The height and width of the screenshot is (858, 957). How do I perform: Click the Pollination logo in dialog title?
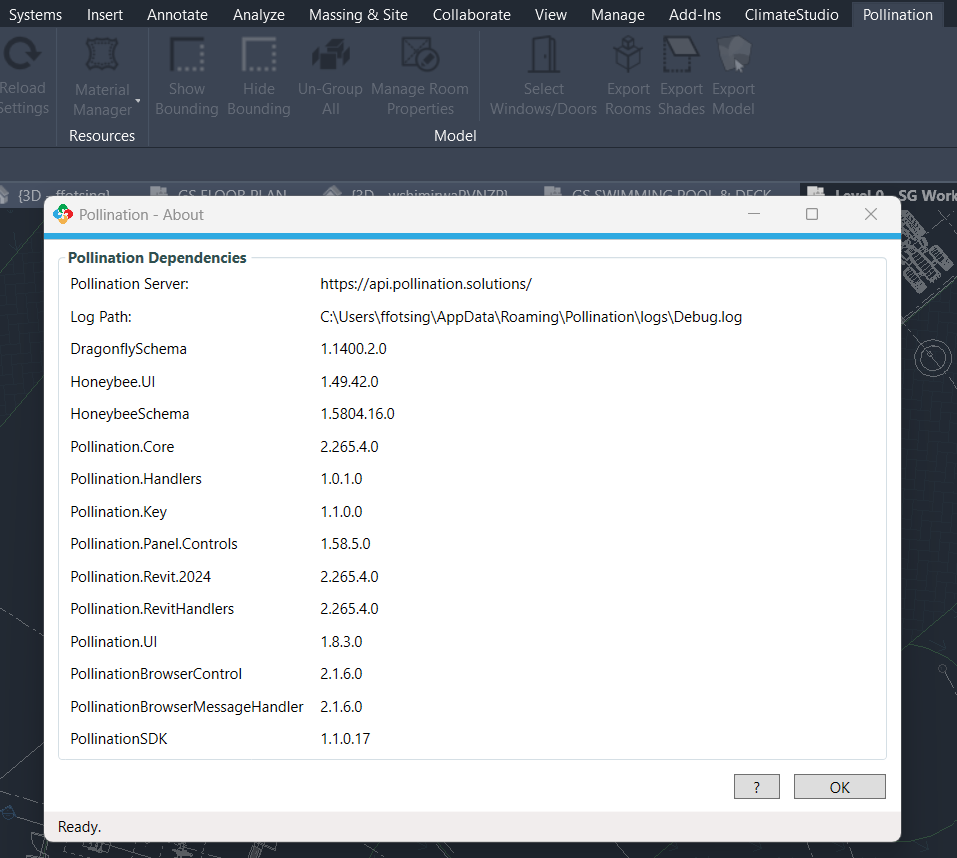[63, 214]
